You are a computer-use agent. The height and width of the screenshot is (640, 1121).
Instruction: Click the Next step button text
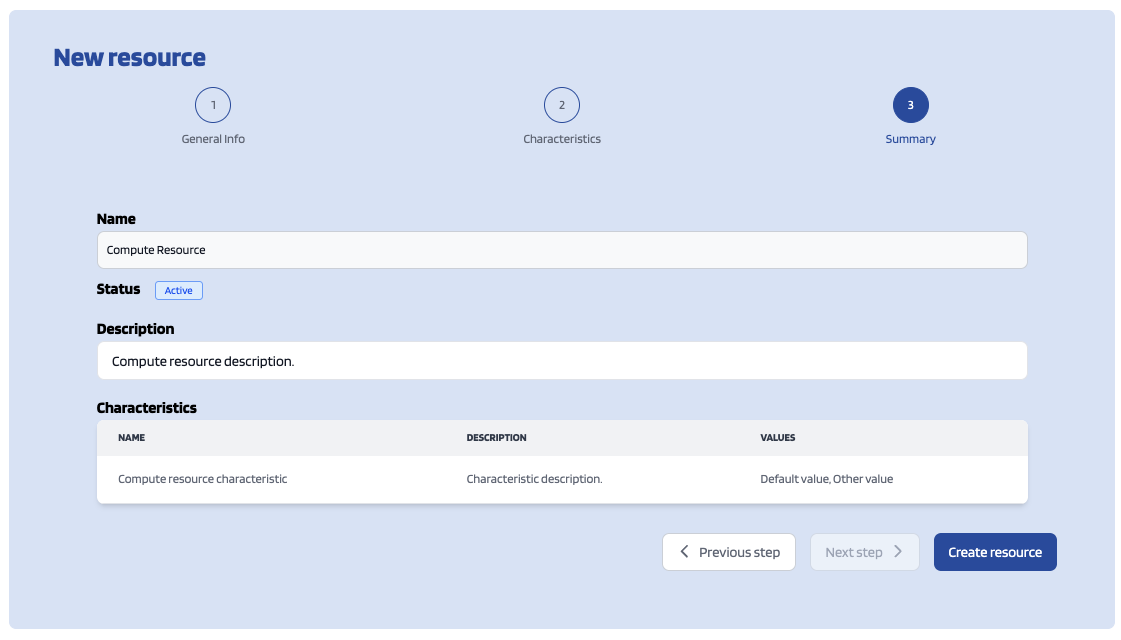pyautogui.click(x=853, y=552)
